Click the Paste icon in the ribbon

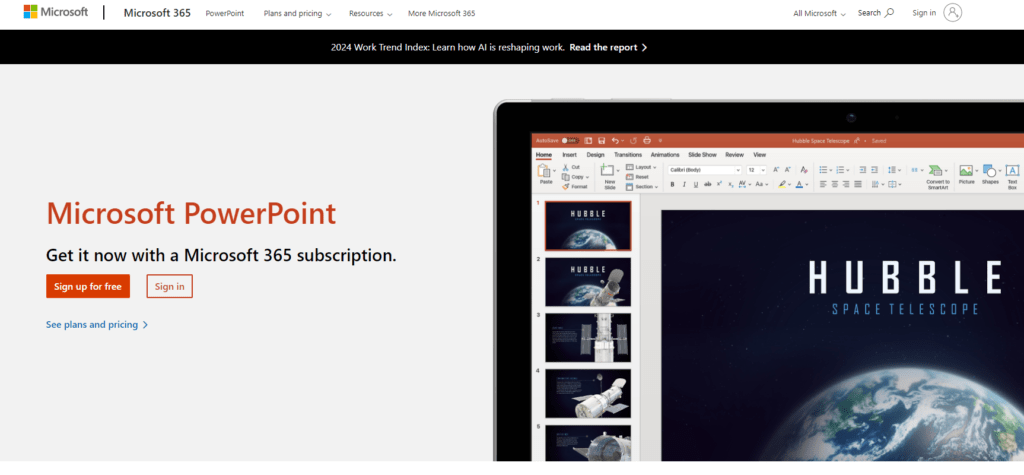click(x=546, y=172)
